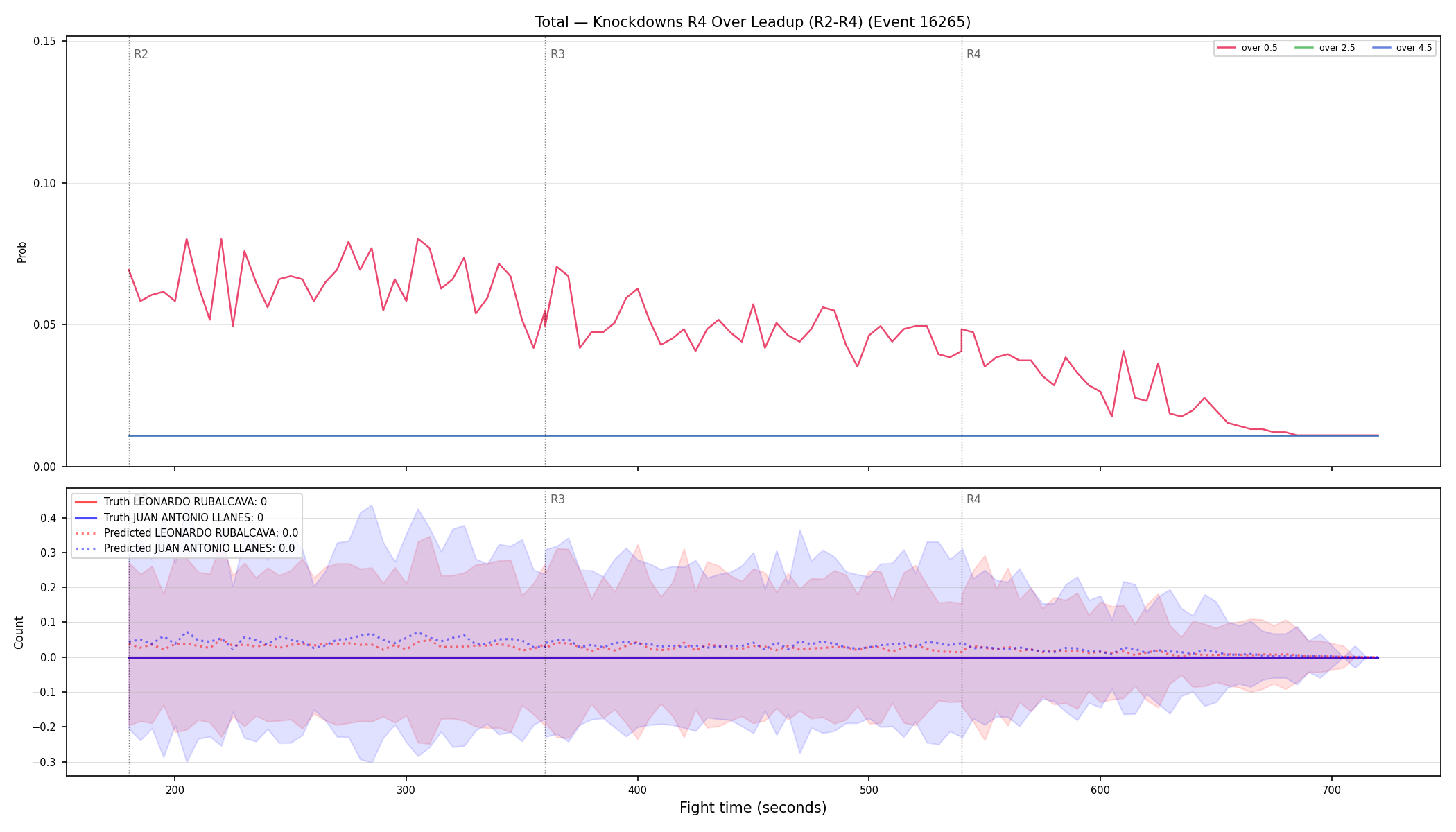This screenshot has width=1456, height=832.
Task: Click the R4 round label in top chart
Action: coord(973,54)
